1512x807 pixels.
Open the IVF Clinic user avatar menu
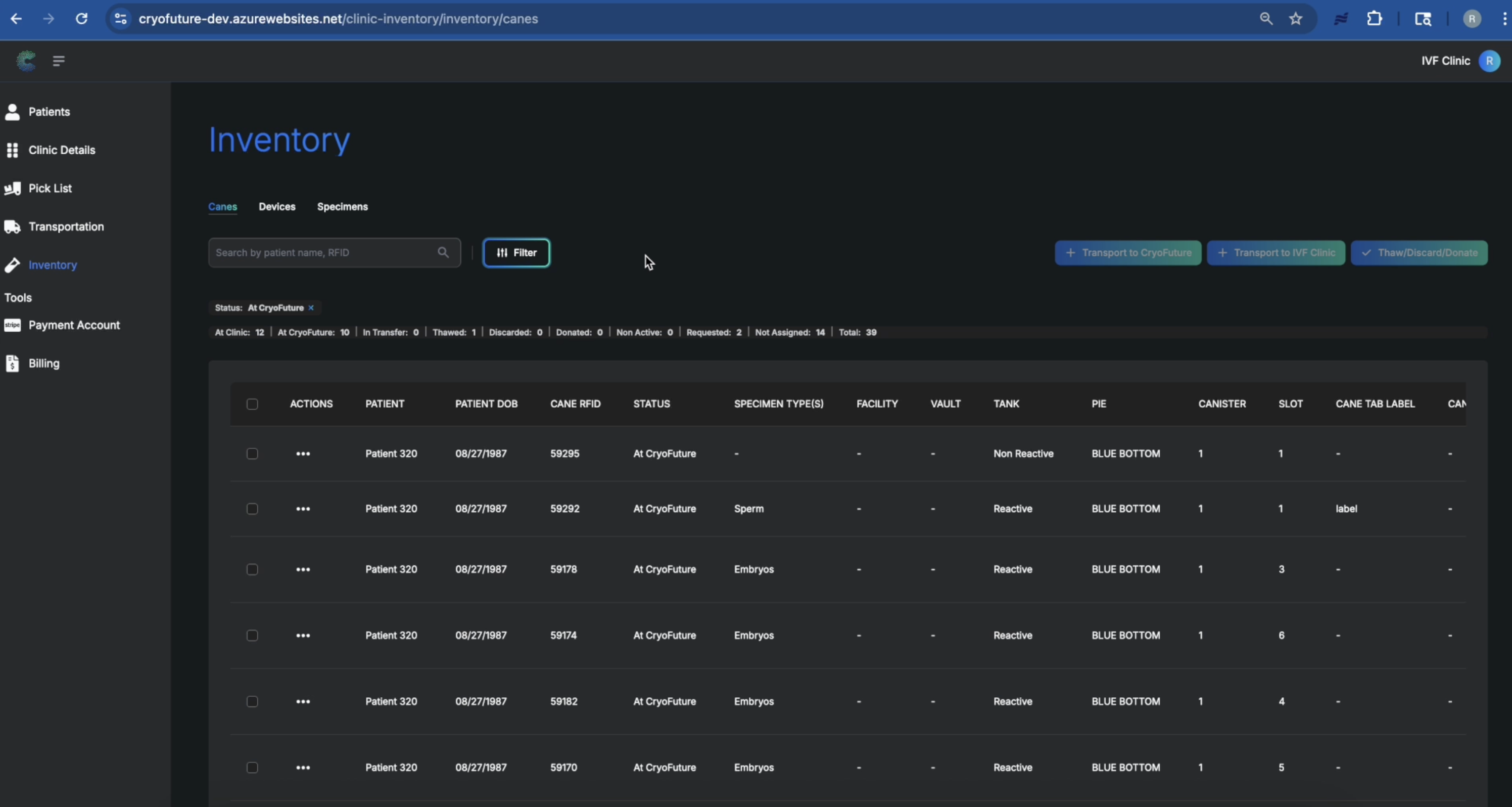click(1489, 61)
